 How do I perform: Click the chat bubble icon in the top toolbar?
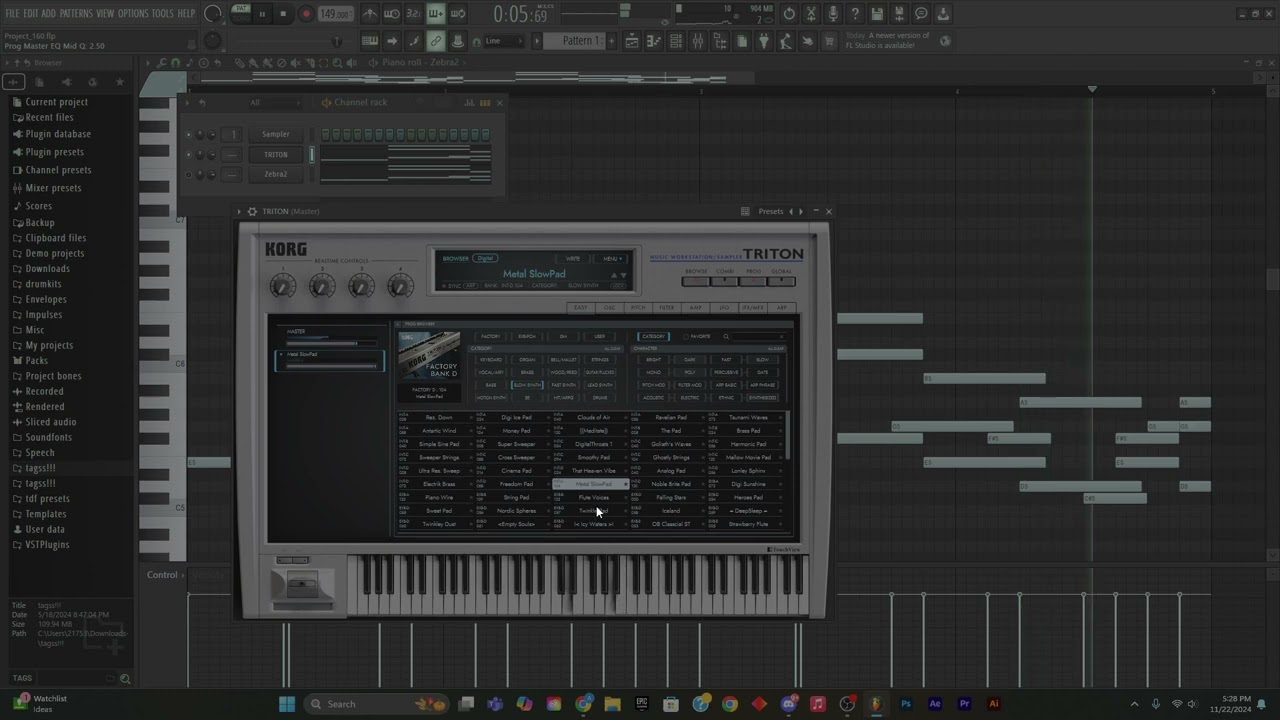[x=921, y=14]
